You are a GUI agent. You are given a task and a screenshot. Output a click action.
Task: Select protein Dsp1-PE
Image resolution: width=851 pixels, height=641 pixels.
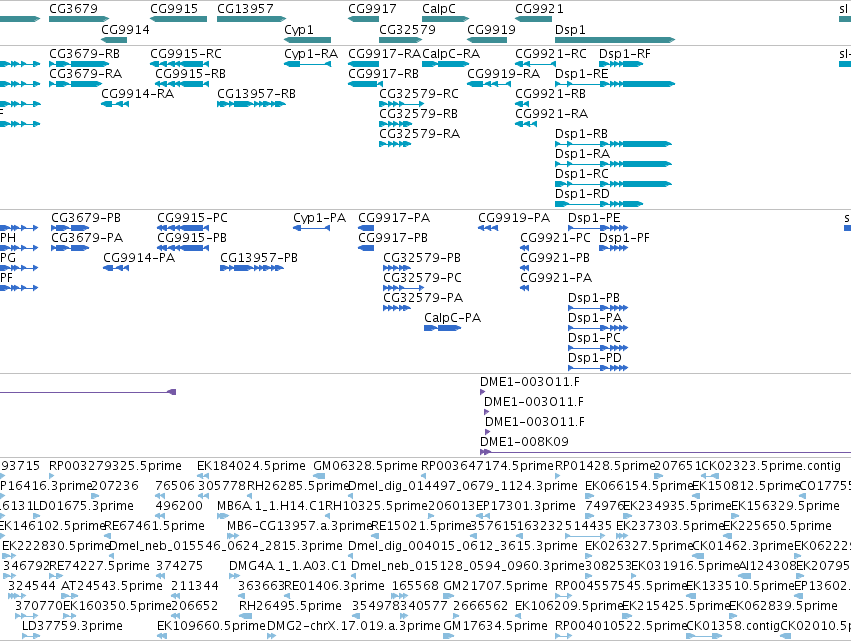tap(594, 218)
